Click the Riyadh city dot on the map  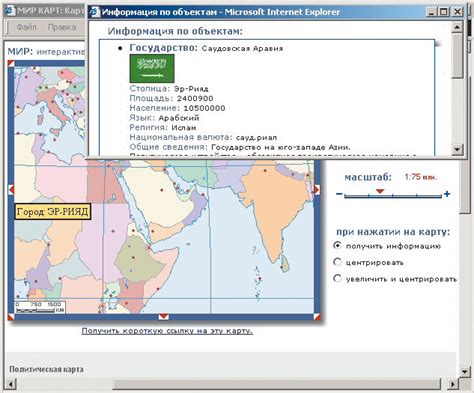click(162, 190)
